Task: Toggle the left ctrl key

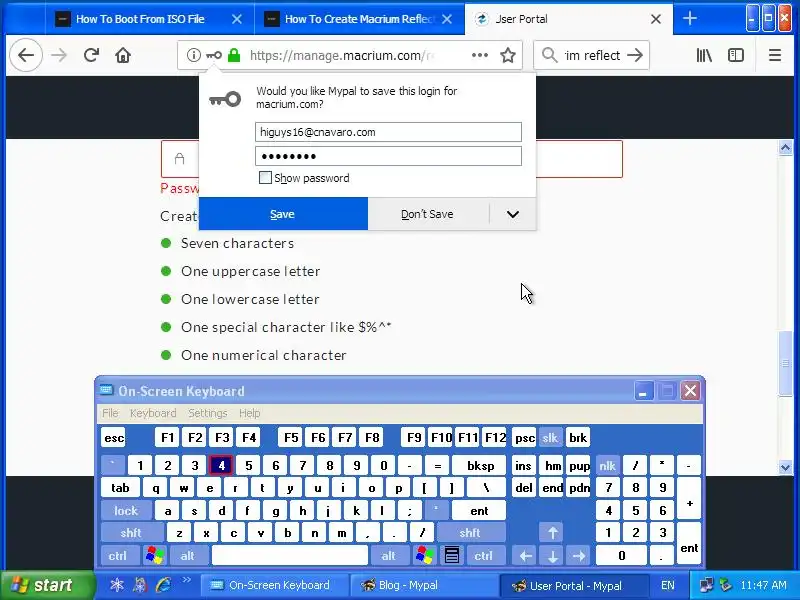Action: (118, 555)
